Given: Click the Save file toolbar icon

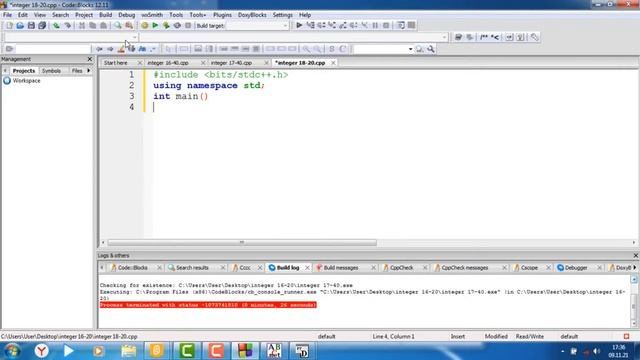Looking at the screenshot, I should (x=31, y=25).
